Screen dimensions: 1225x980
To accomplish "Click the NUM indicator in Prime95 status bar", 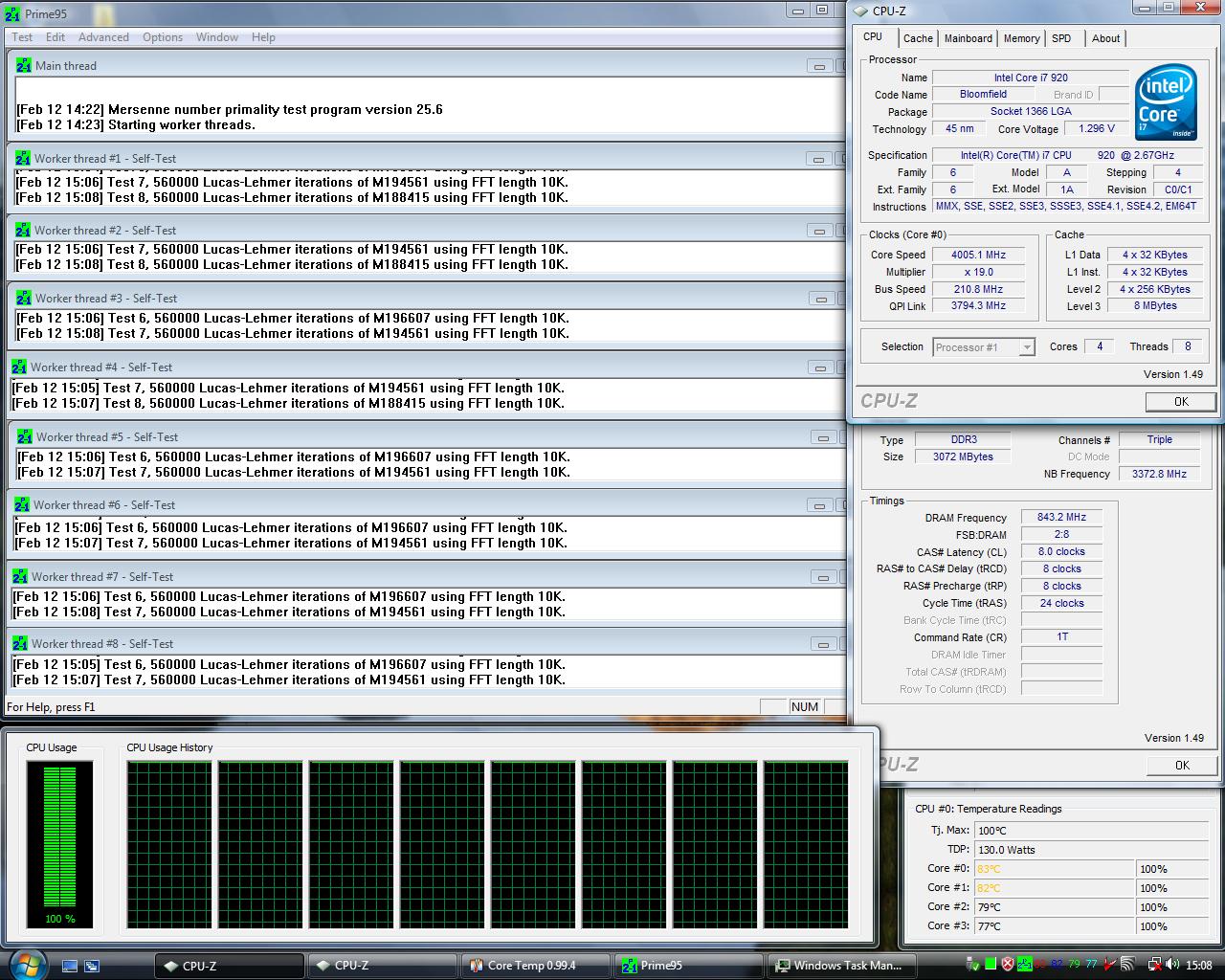I will pyautogui.click(x=805, y=707).
